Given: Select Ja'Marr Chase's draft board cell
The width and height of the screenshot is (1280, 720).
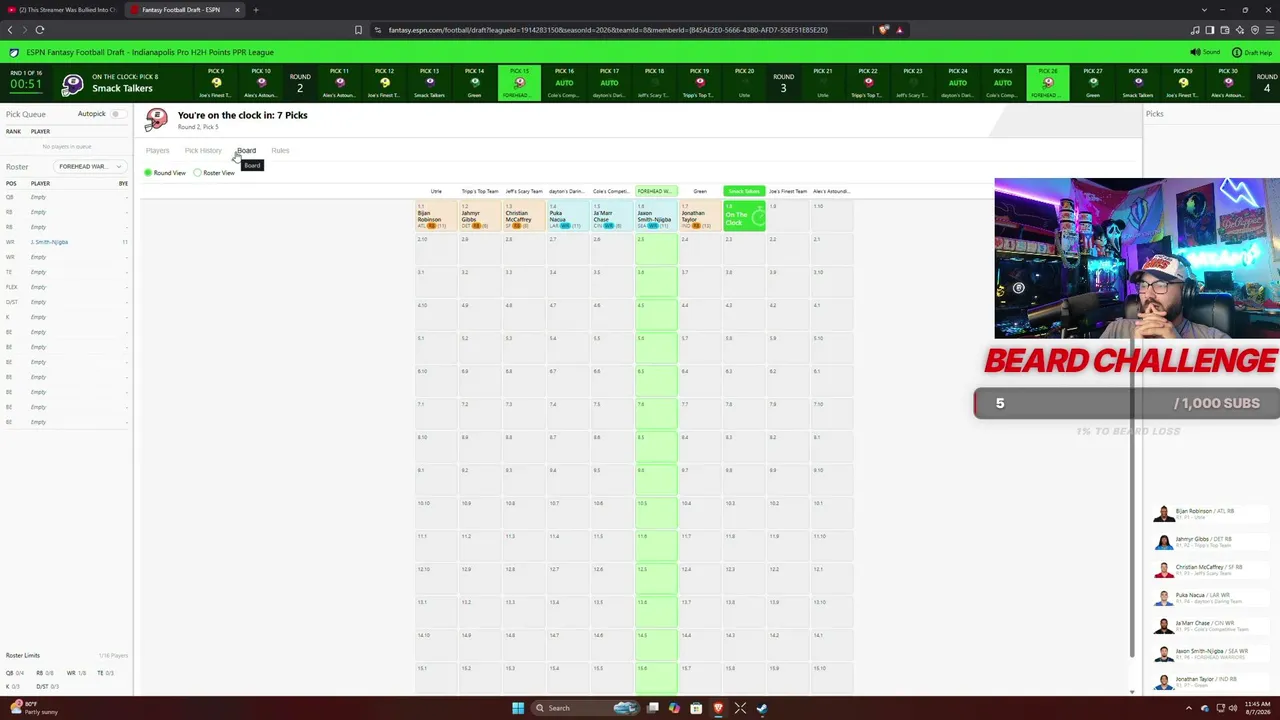Looking at the screenshot, I should coord(612,217).
